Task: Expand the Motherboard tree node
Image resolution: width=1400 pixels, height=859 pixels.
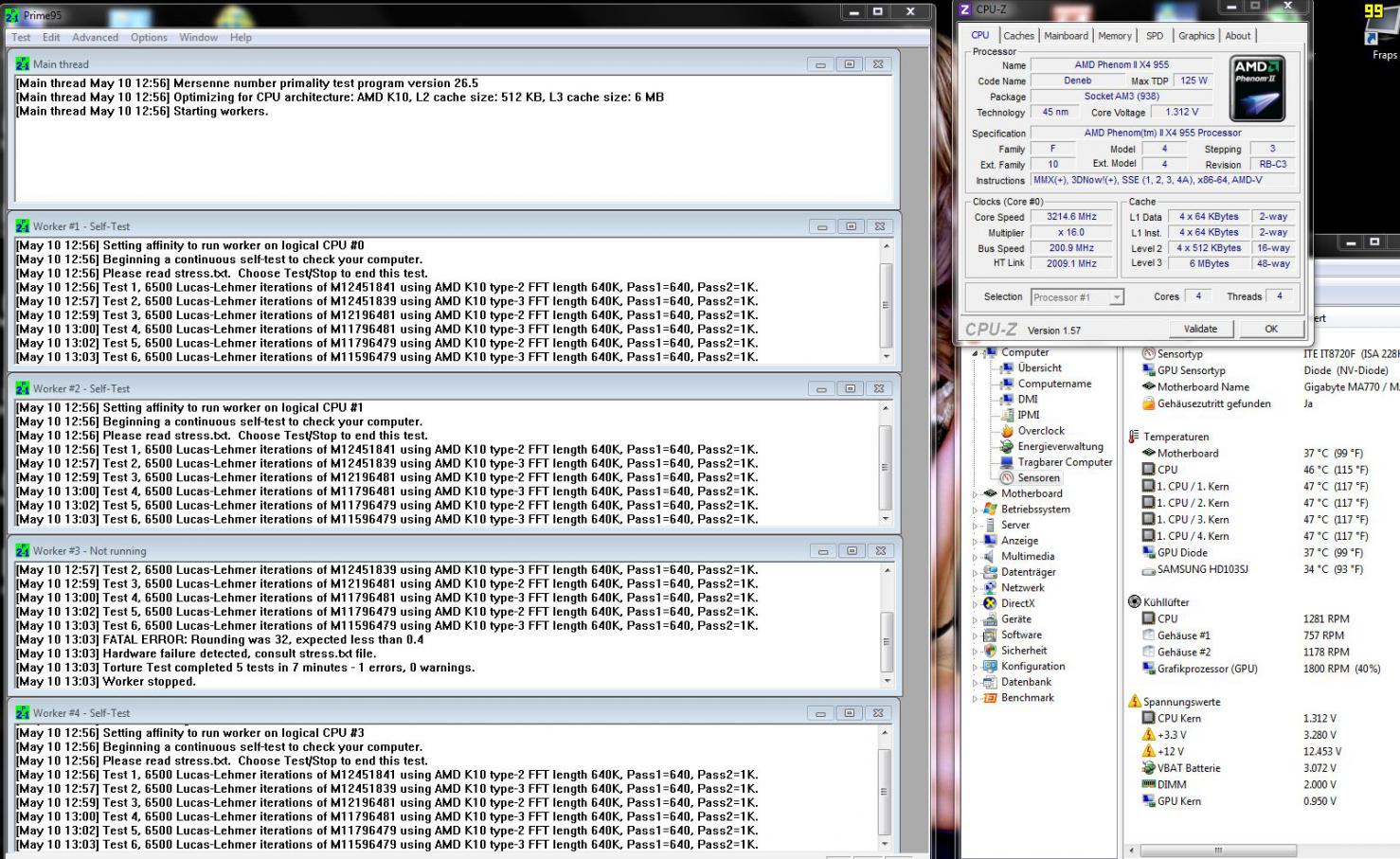Action: pos(975,494)
